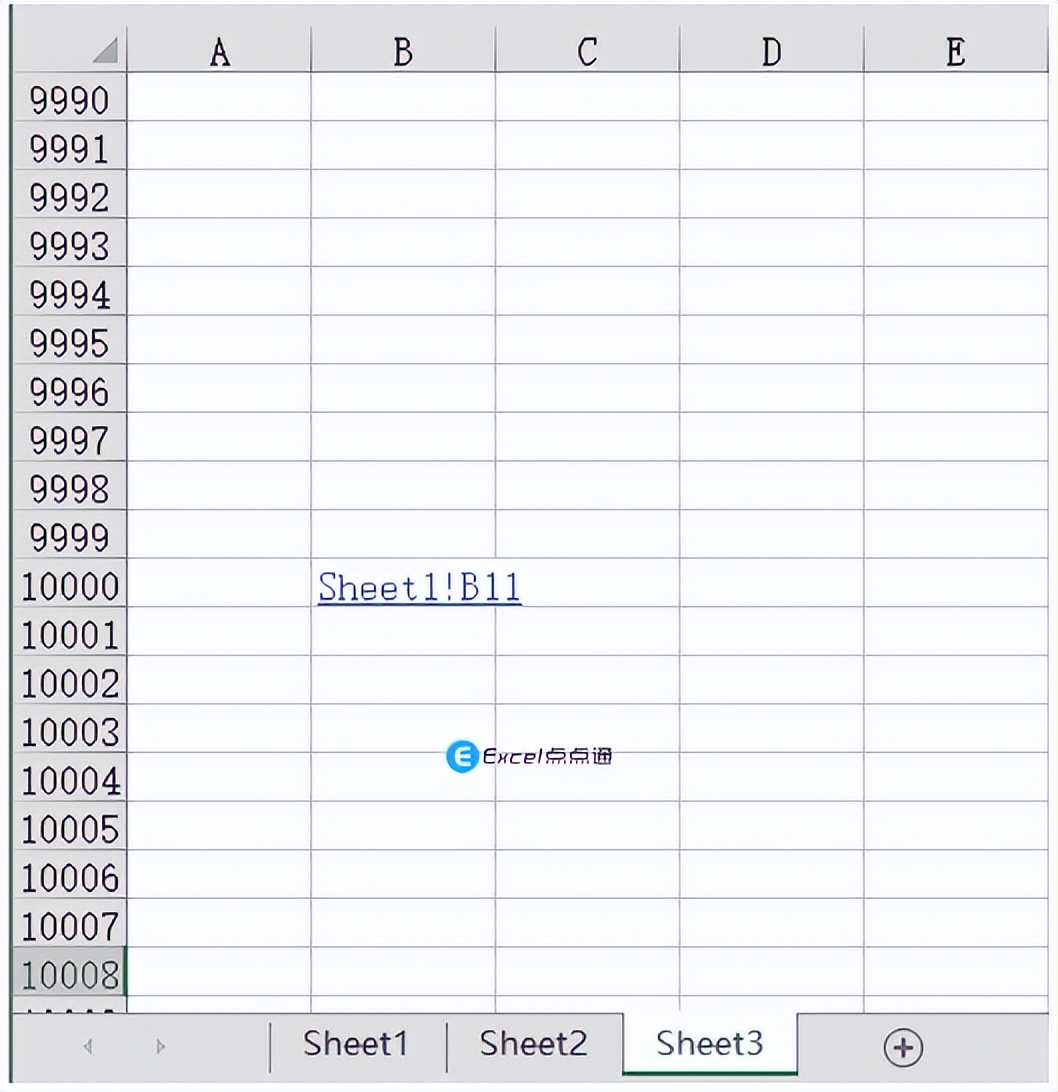Select row 9993 header

coord(70,243)
